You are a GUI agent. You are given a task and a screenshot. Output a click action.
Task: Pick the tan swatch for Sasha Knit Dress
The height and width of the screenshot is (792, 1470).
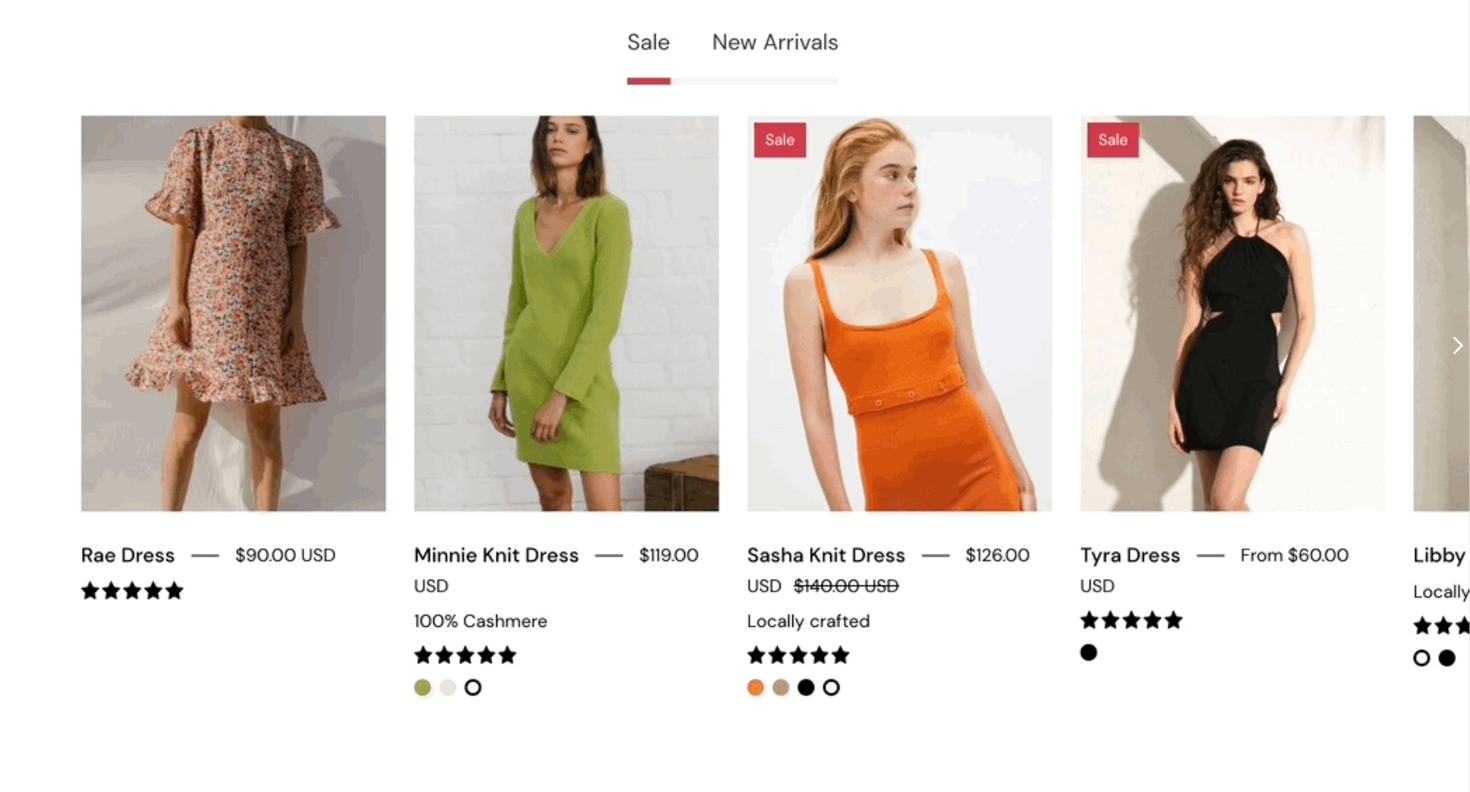[x=781, y=688]
